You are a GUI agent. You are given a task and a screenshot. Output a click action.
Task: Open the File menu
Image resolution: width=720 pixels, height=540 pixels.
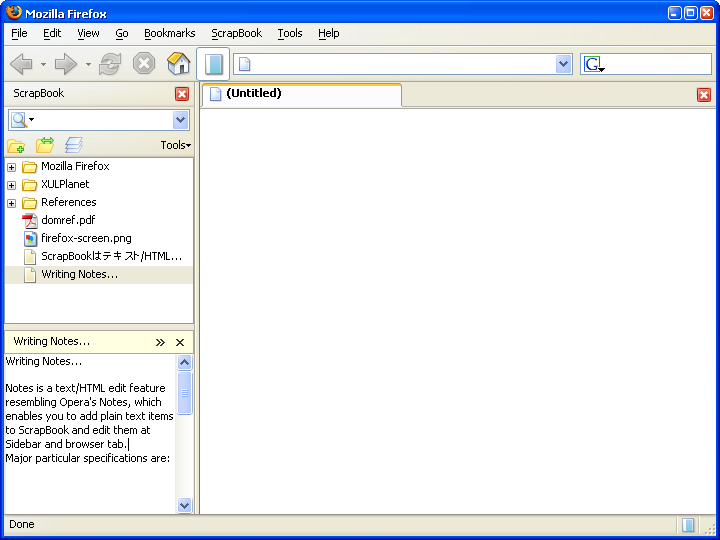click(19, 33)
